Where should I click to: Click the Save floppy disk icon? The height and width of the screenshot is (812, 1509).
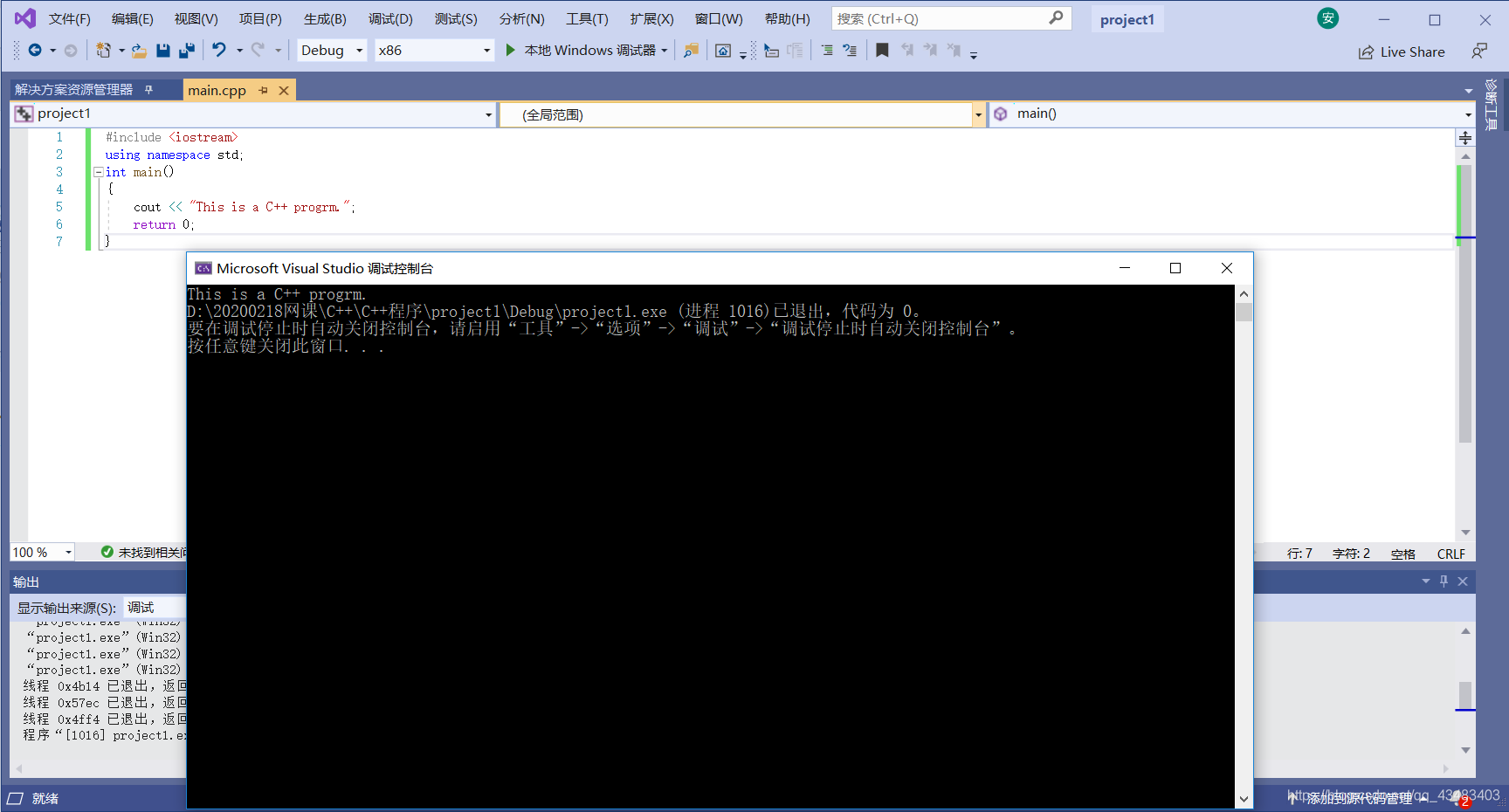pyautogui.click(x=162, y=51)
